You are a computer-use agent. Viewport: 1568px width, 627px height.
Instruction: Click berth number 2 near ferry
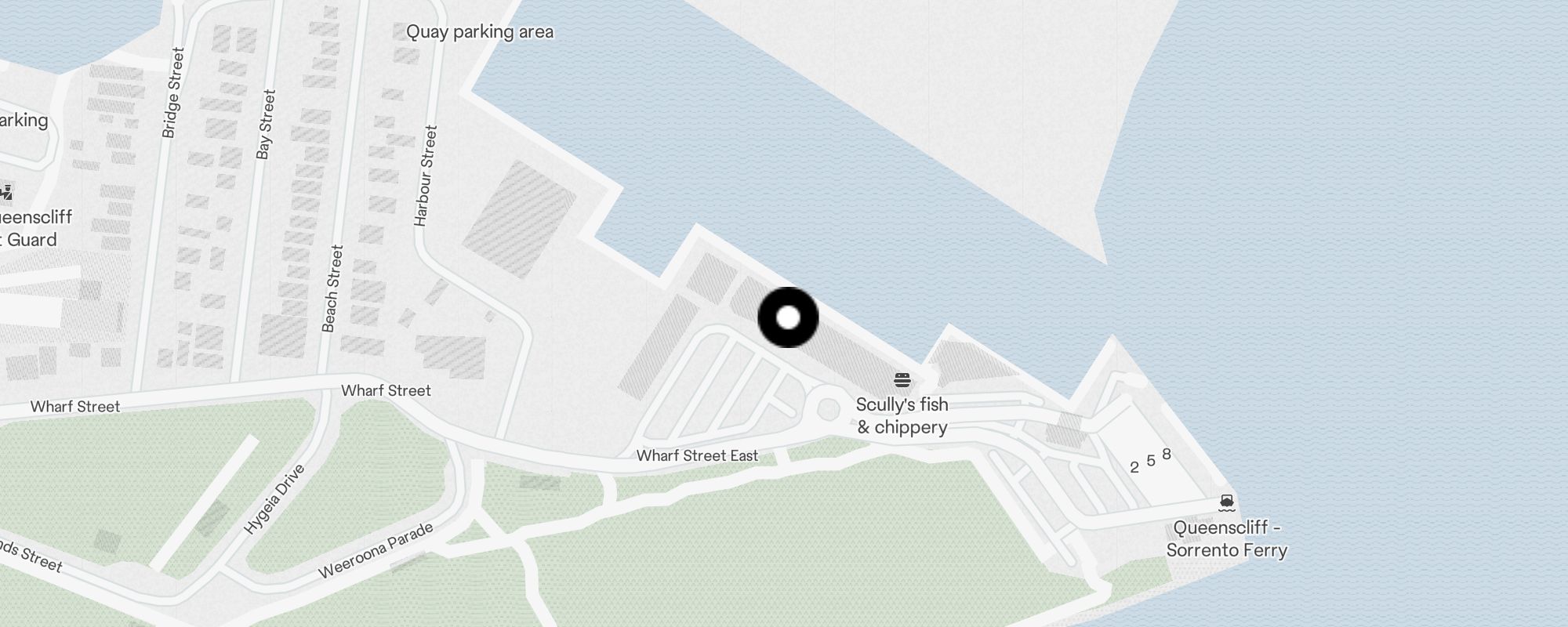pos(1134,468)
